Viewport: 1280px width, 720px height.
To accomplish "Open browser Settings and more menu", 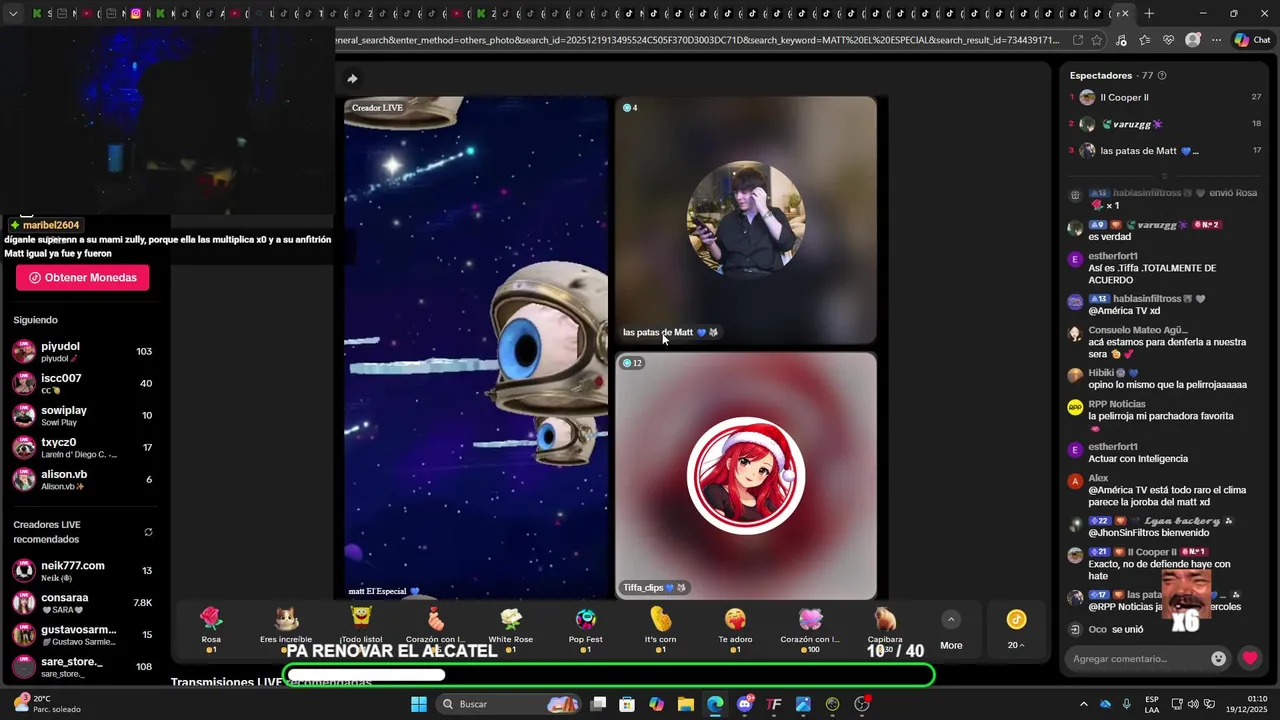I will [1216, 40].
